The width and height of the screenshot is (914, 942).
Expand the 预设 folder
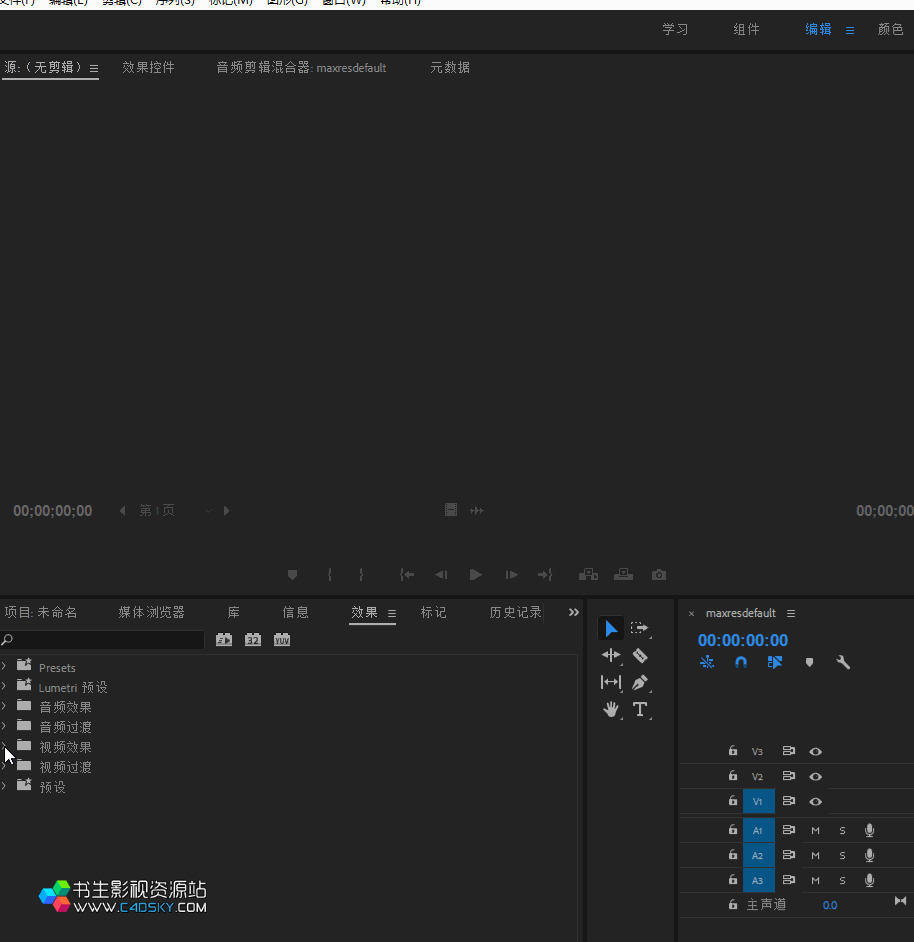pos(4,786)
